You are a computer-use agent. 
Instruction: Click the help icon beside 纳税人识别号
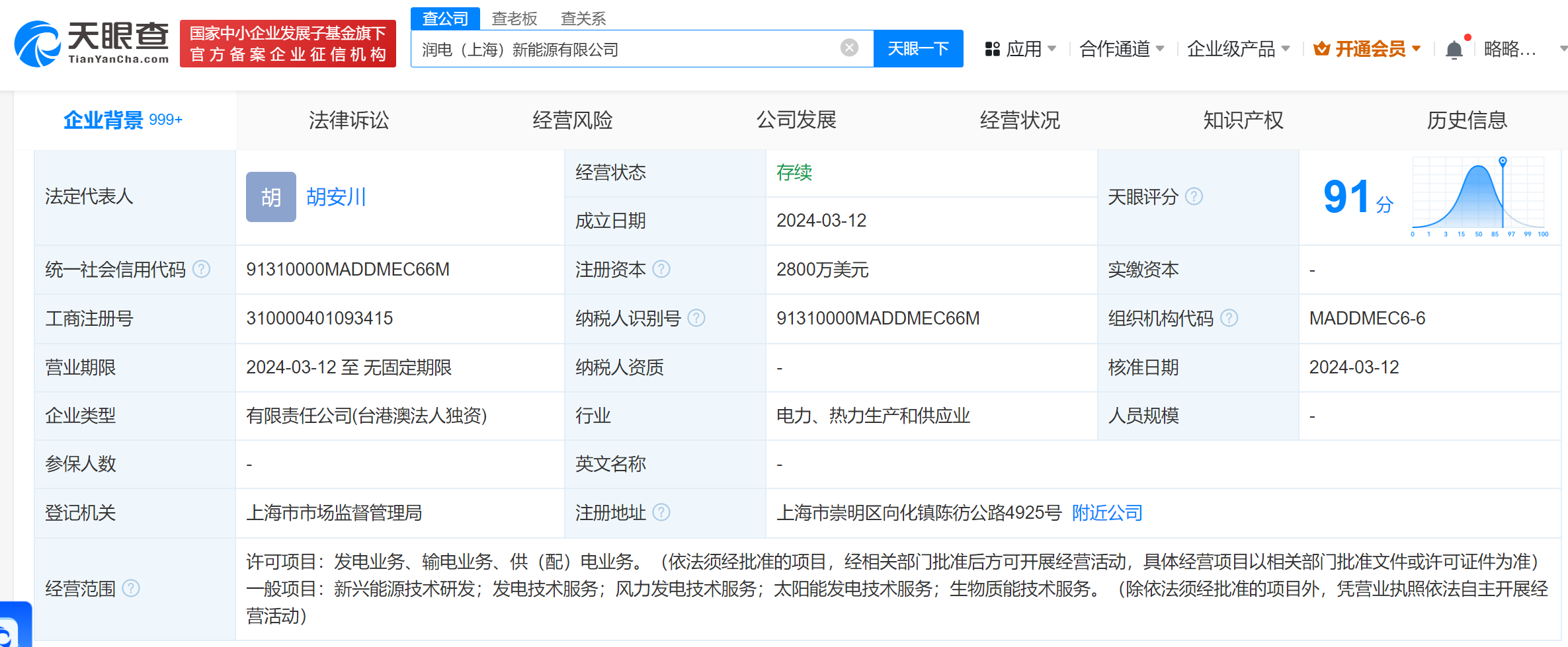coord(696,318)
